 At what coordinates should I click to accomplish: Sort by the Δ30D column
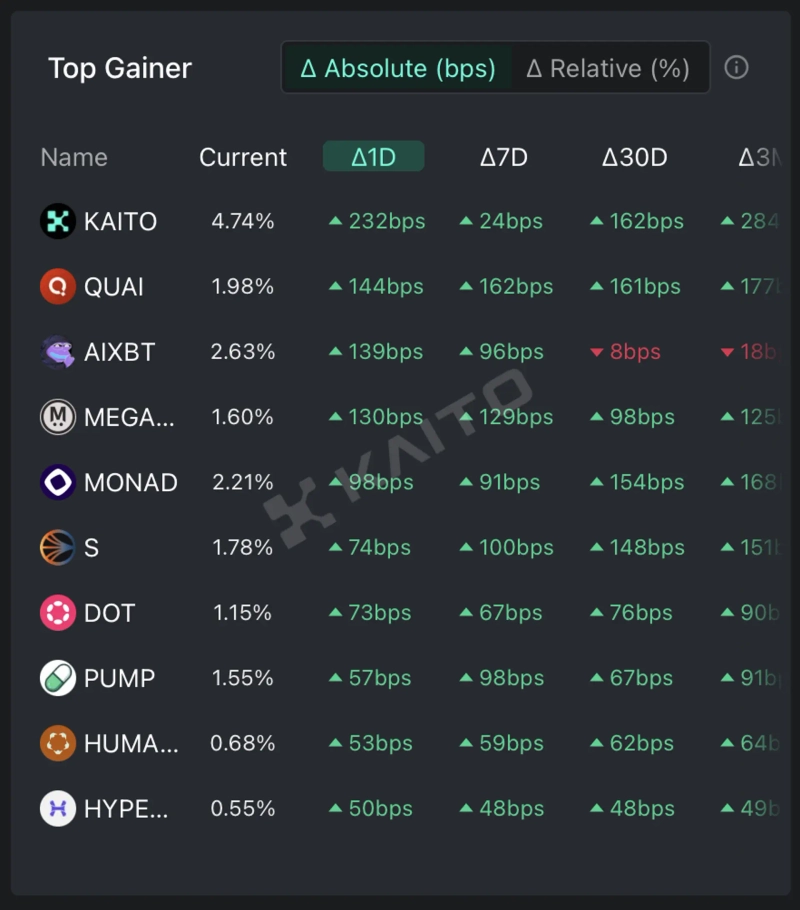coord(634,157)
